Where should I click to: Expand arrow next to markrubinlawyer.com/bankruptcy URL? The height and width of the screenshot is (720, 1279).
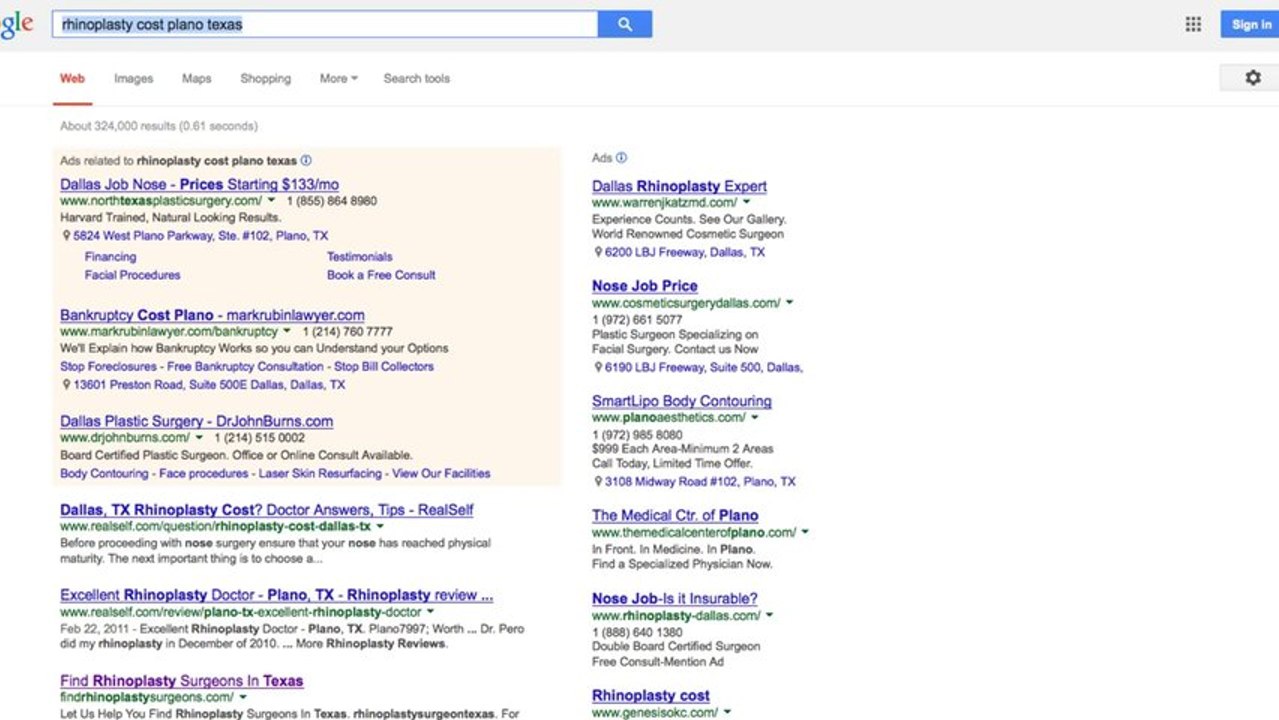(x=287, y=331)
